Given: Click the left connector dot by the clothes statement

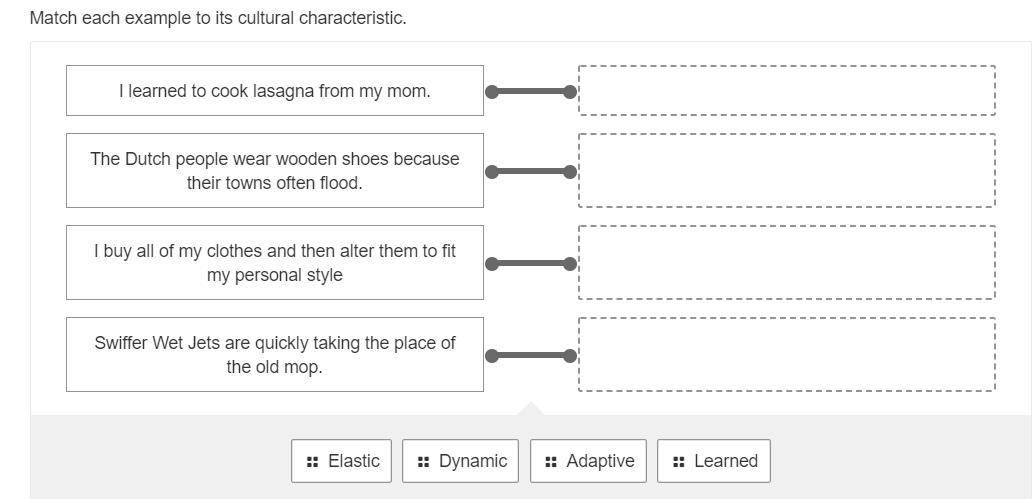Looking at the screenshot, I should pos(491,264).
